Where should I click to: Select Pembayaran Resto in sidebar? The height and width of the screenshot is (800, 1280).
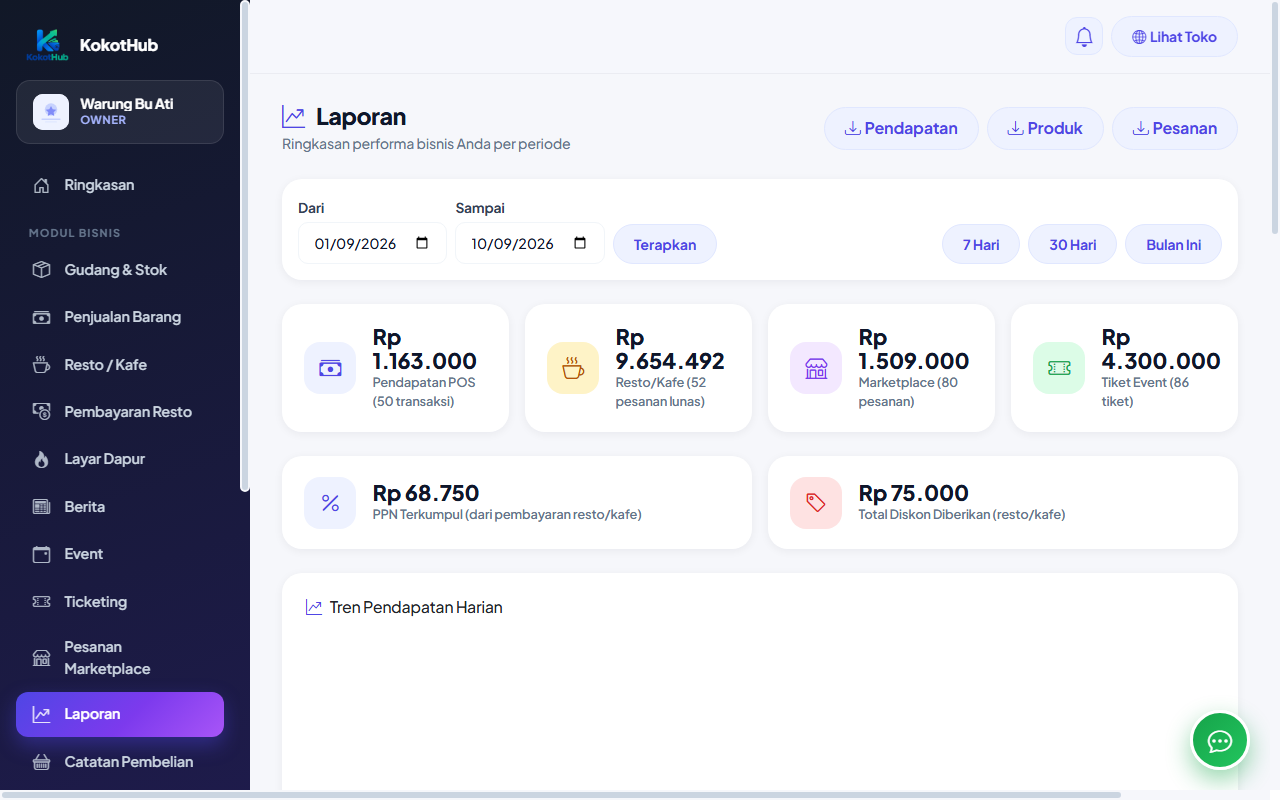(x=120, y=412)
